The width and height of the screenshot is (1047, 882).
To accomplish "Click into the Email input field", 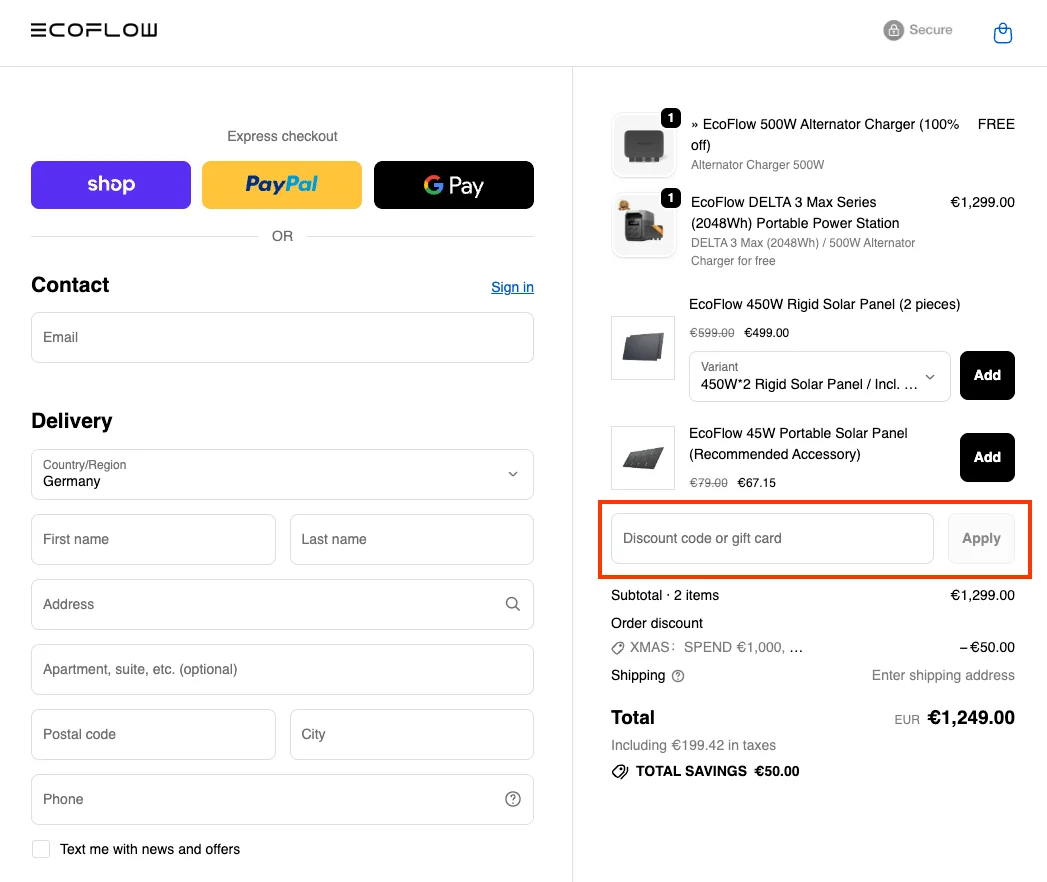I will point(282,337).
